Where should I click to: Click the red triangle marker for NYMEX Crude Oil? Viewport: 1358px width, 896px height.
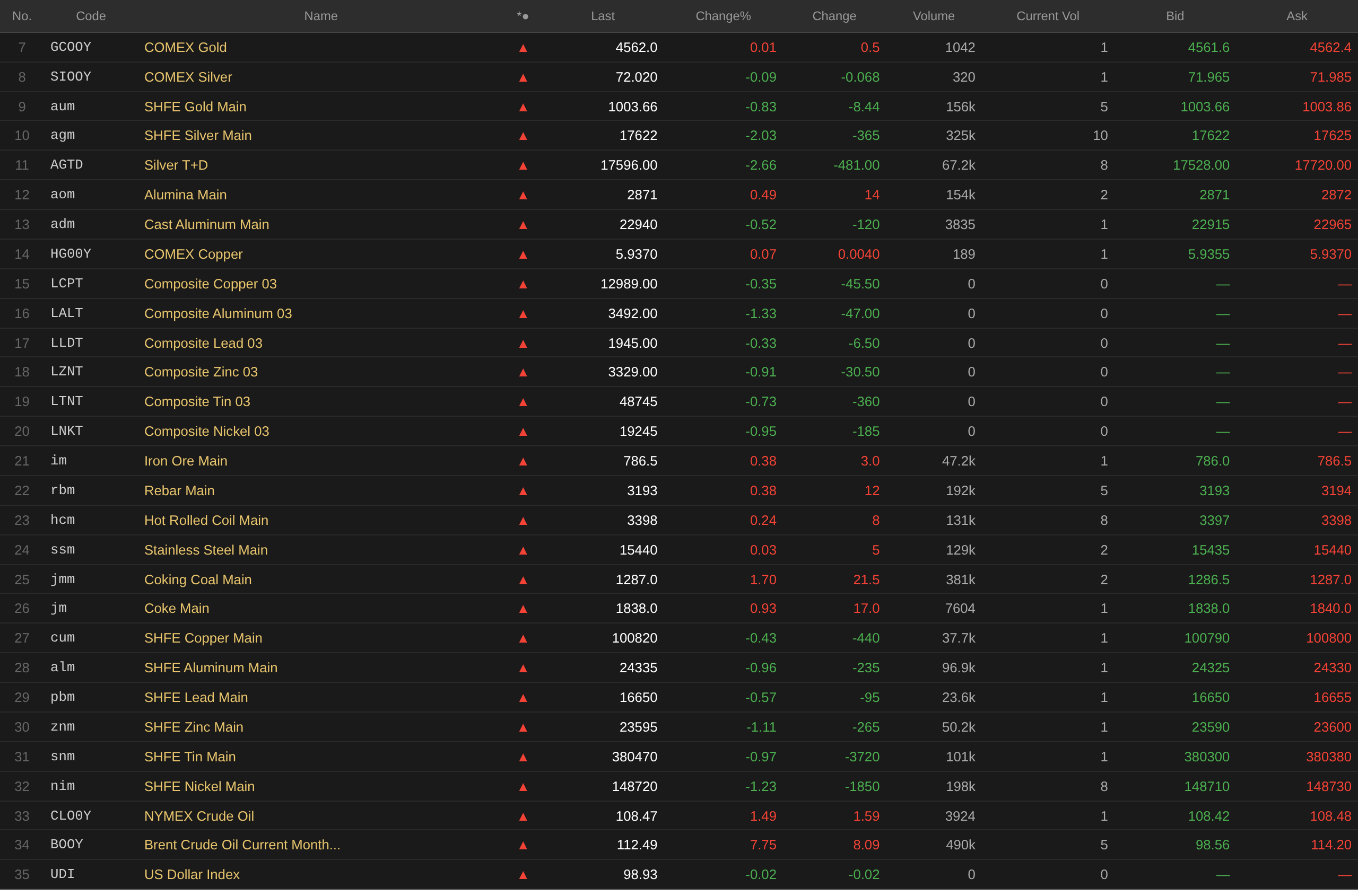tap(523, 817)
